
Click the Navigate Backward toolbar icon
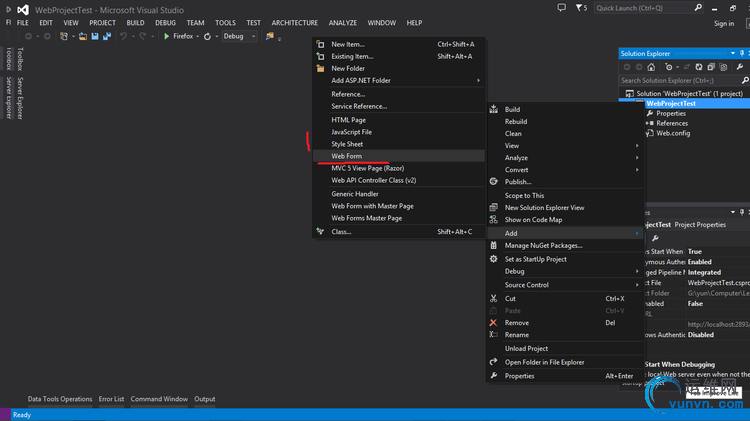(x=28, y=36)
